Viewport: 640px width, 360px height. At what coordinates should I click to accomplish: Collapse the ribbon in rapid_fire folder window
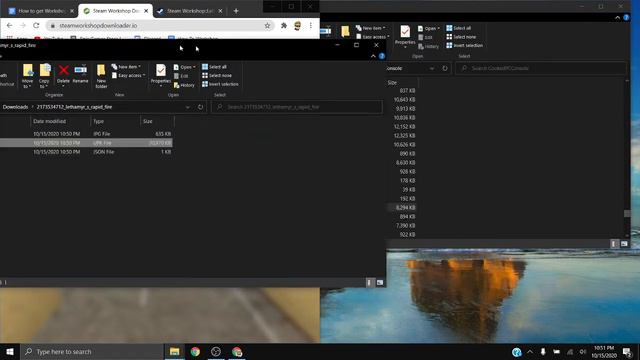[x=373, y=56]
